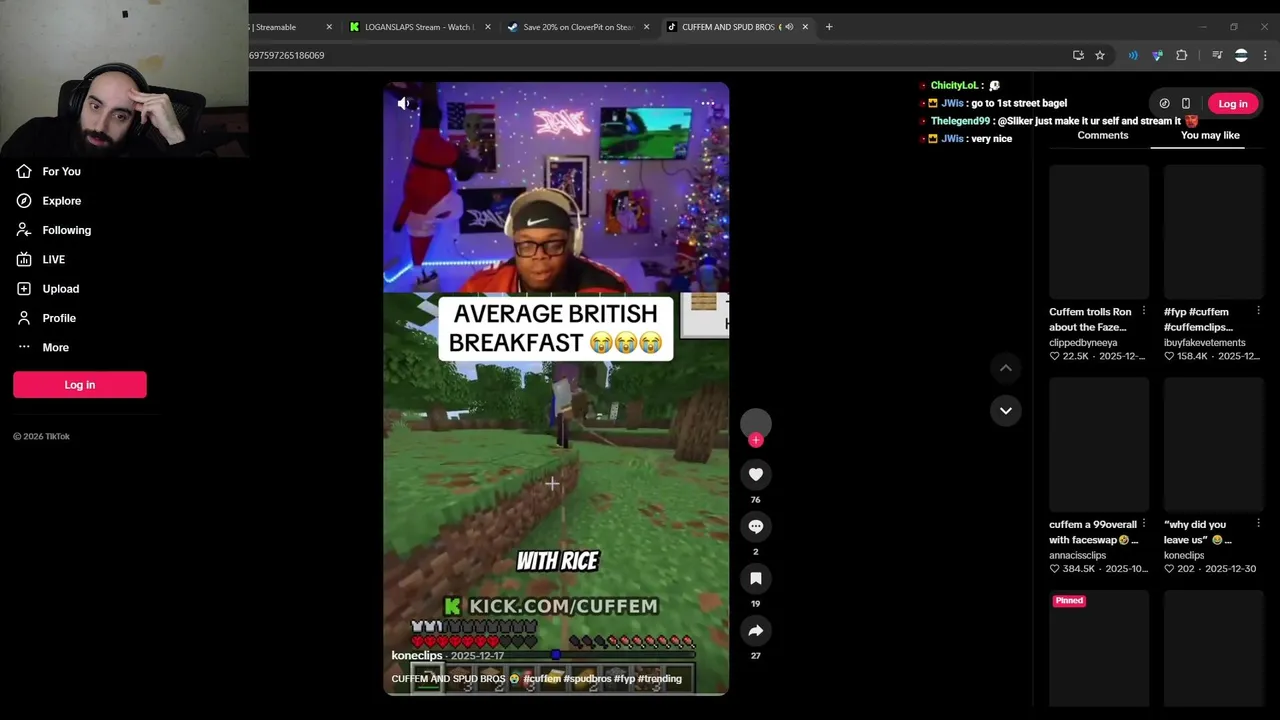Image resolution: width=1280 pixels, height=720 pixels.
Task: Open the 'Cuffem trolls Ron' video thumbnail
Action: click(1099, 232)
